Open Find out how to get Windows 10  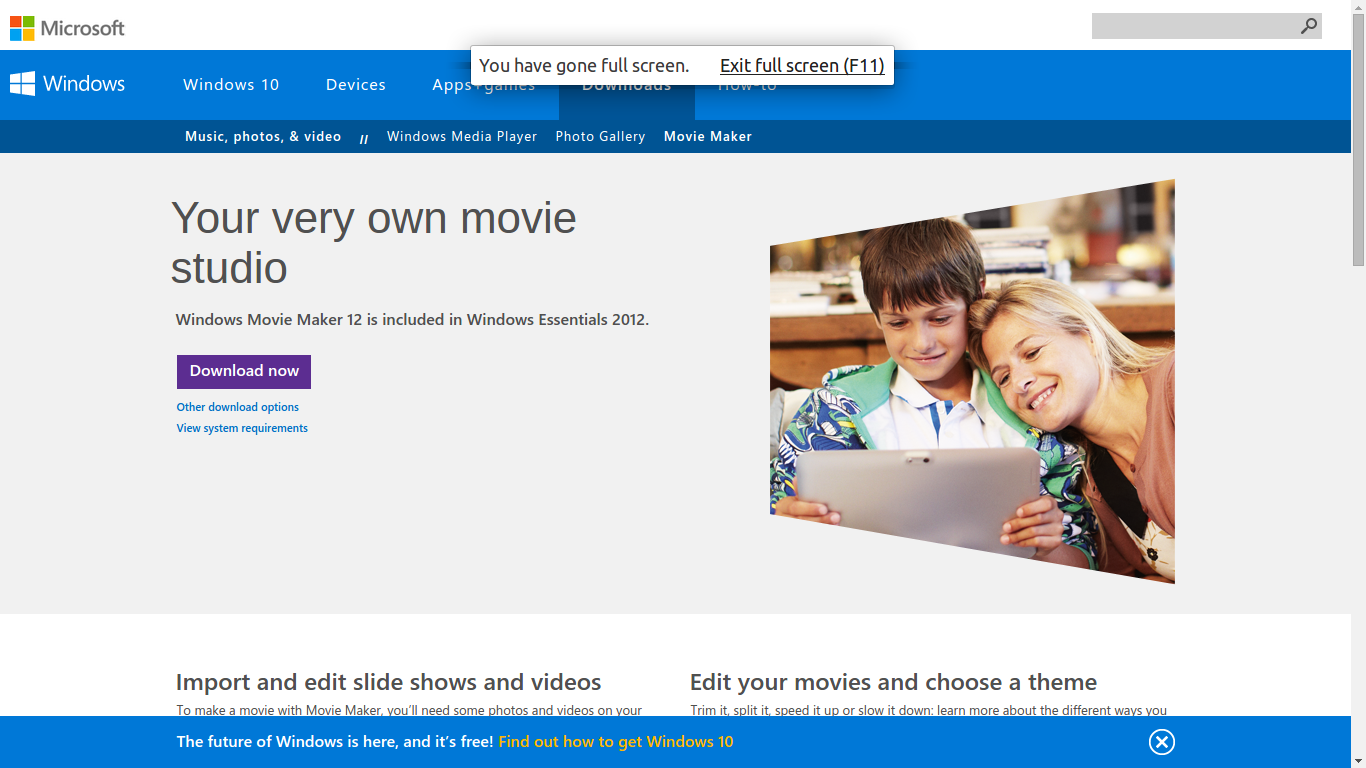pyautogui.click(x=616, y=742)
